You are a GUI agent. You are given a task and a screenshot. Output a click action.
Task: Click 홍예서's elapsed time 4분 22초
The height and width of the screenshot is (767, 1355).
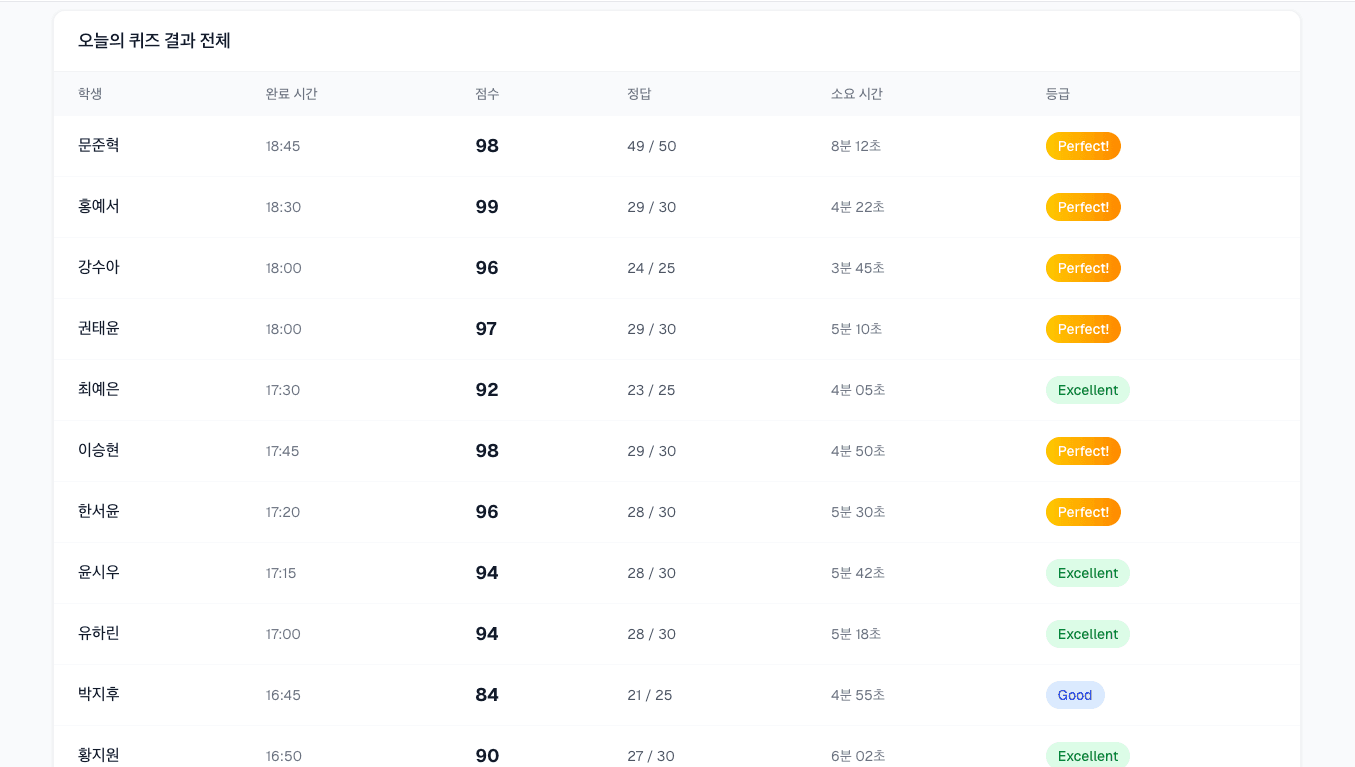coord(857,207)
